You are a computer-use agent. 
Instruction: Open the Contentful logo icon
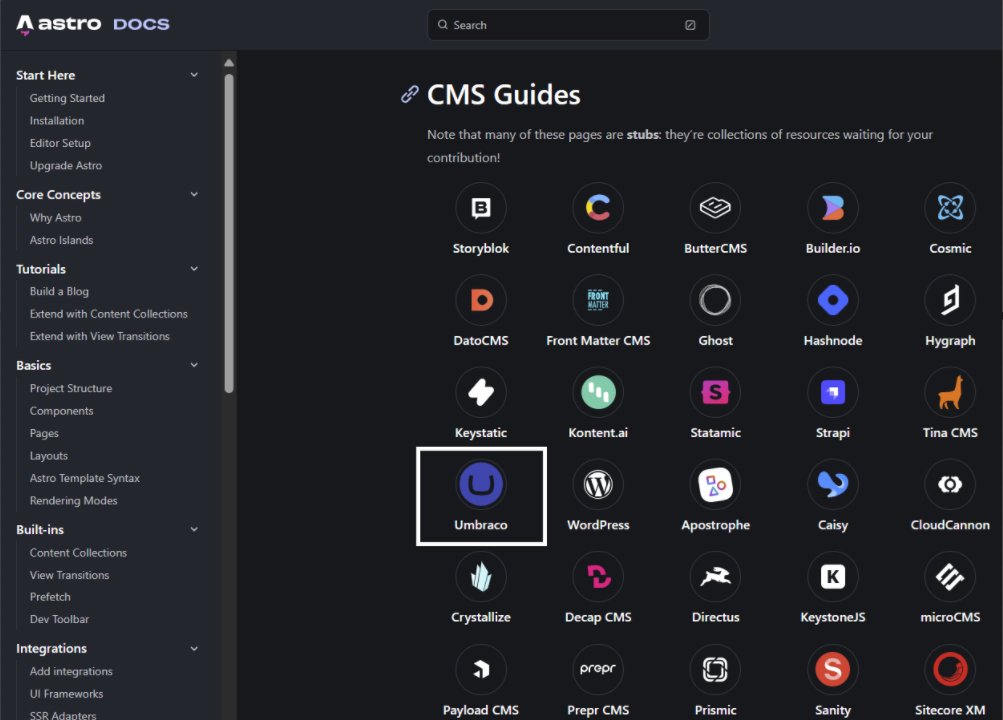click(598, 208)
